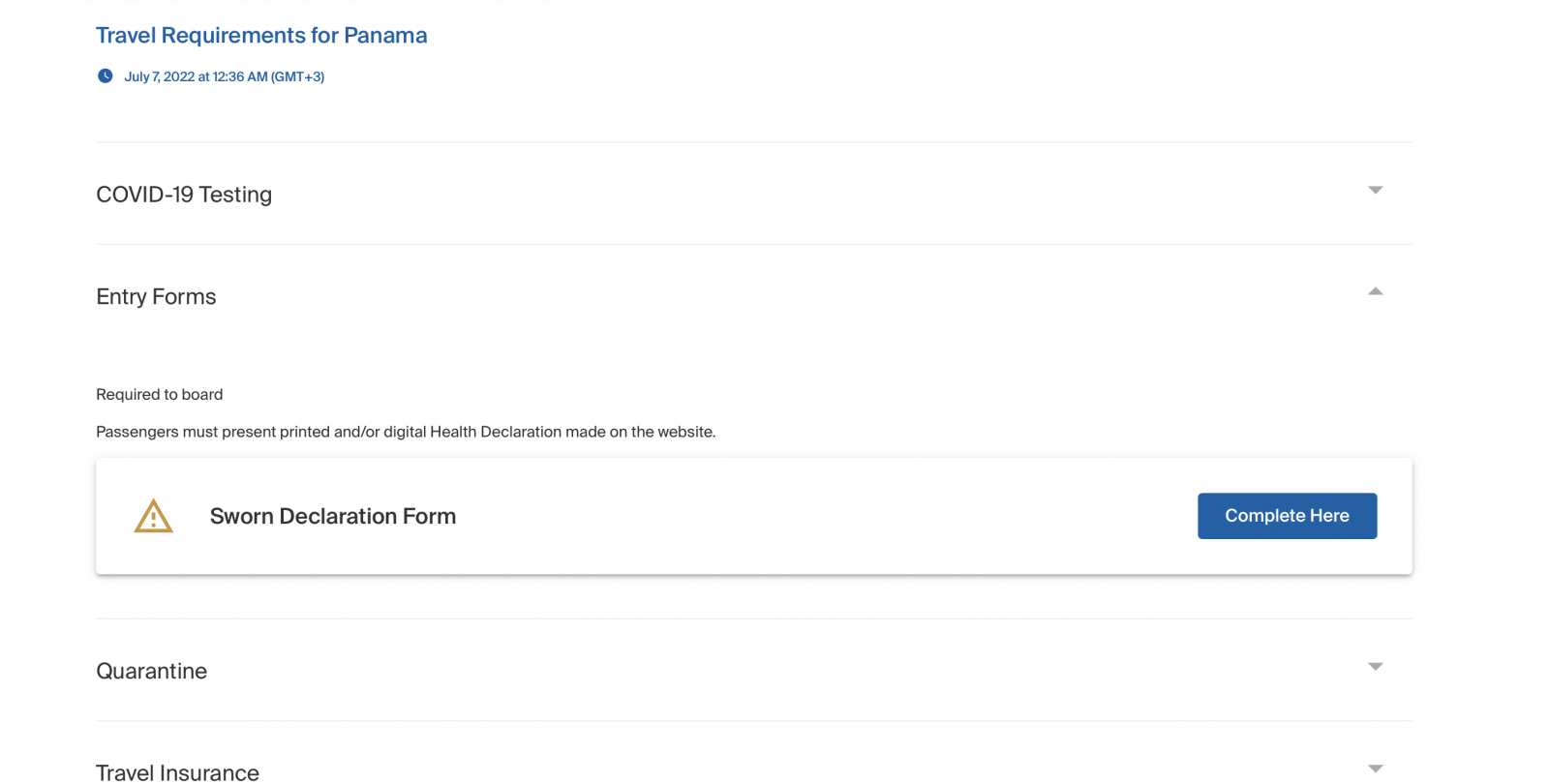This screenshot has height=784, width=1549.
Task: Select the Quarantine heading
Action: pyautogui.click(x=151, y=672)
